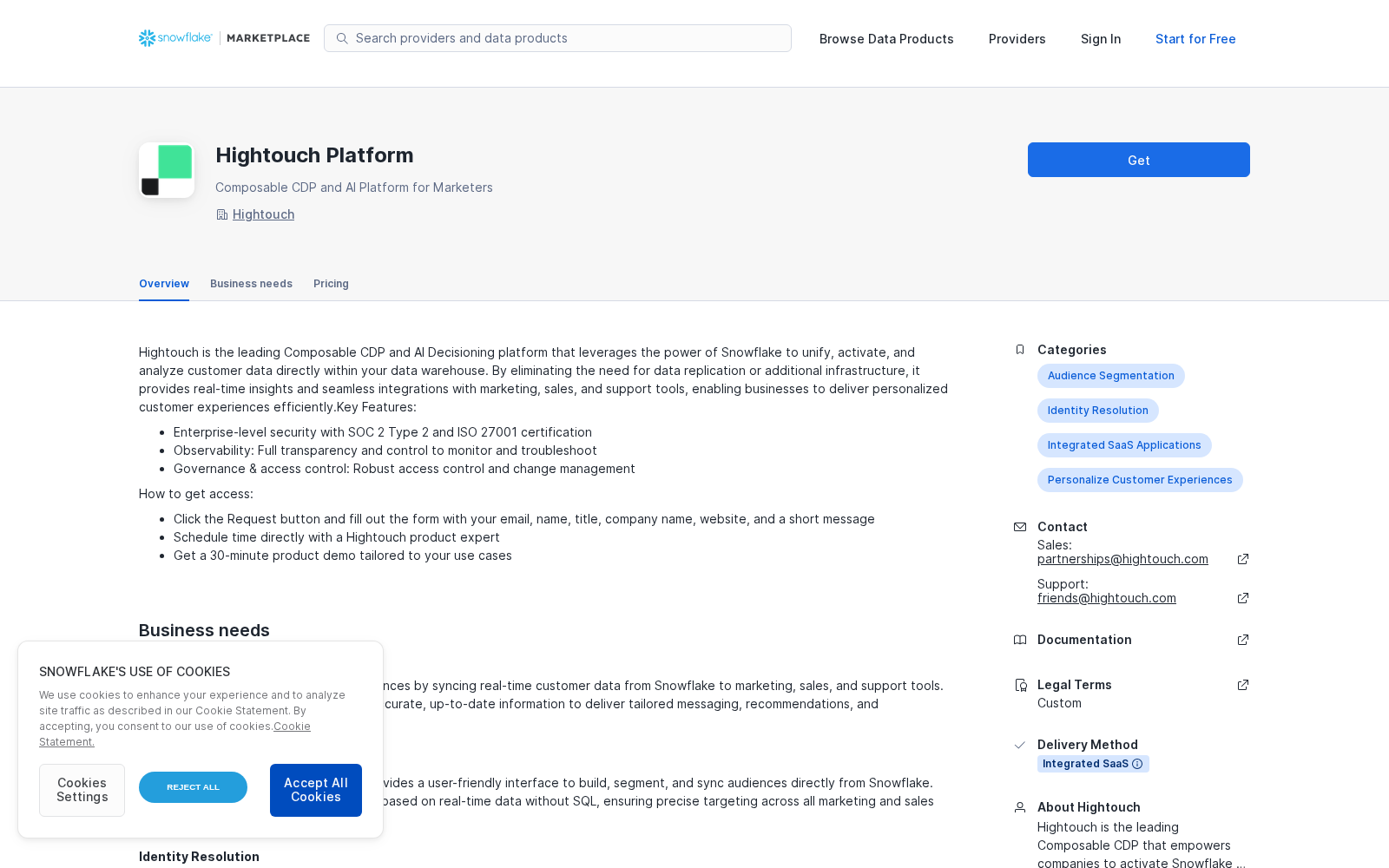Click the search magnifier icon
Screen dimensions: 1389x868
[x=342, y=38]
